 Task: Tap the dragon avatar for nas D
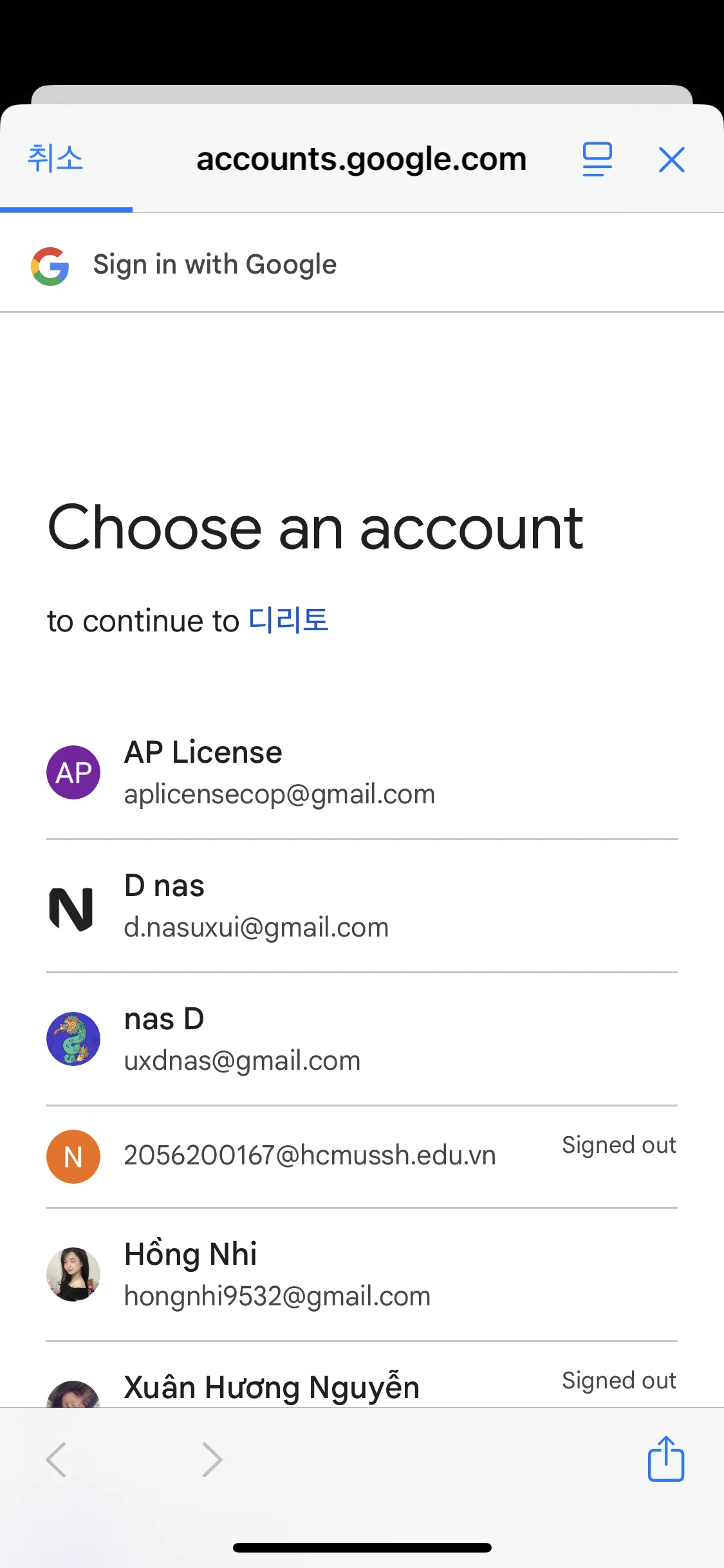73,1039
